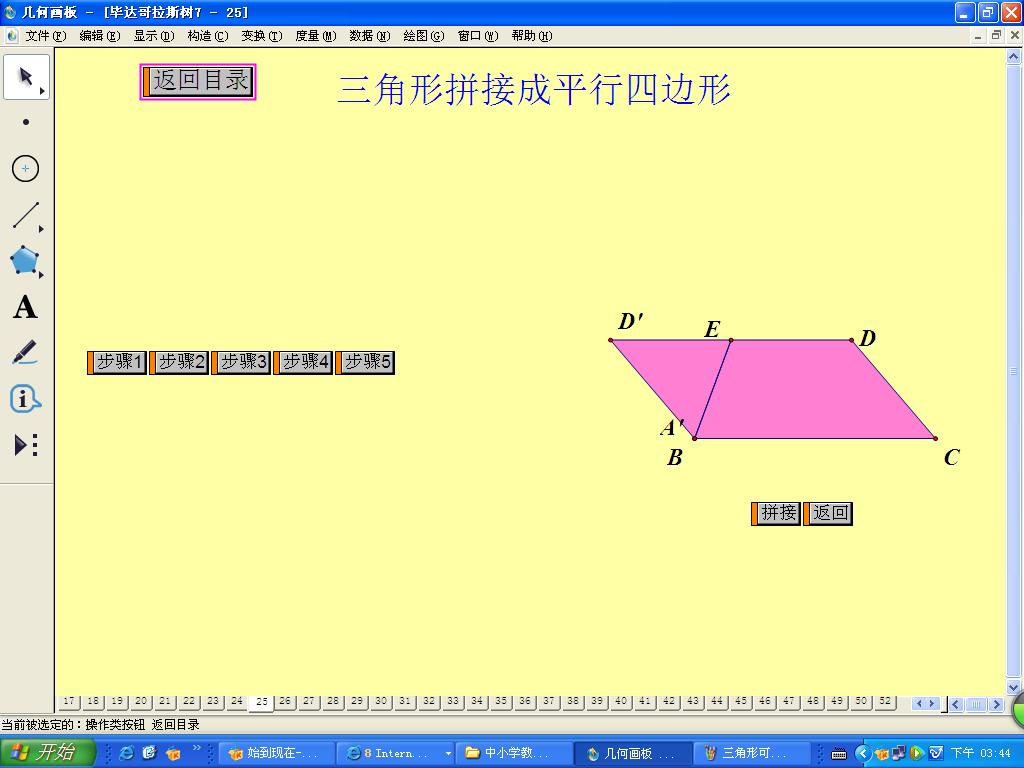
Task: Switch to page tab 40
Action: tap(620, 701)
